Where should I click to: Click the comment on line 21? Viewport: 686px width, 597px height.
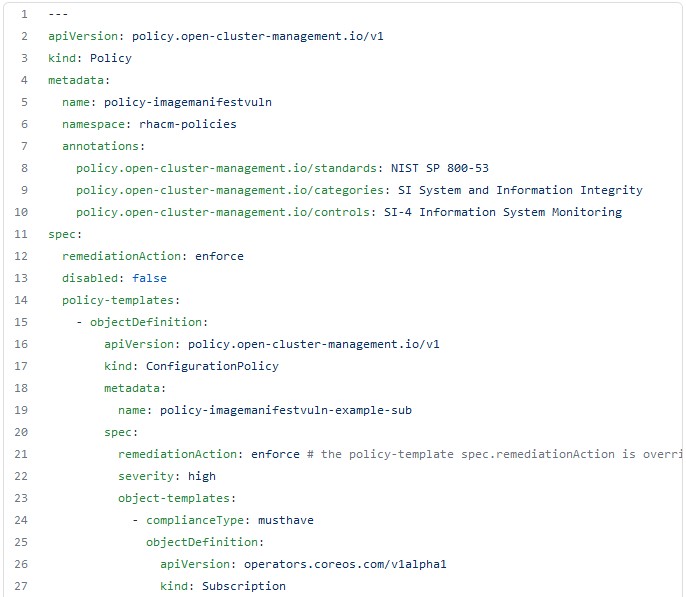494,454
